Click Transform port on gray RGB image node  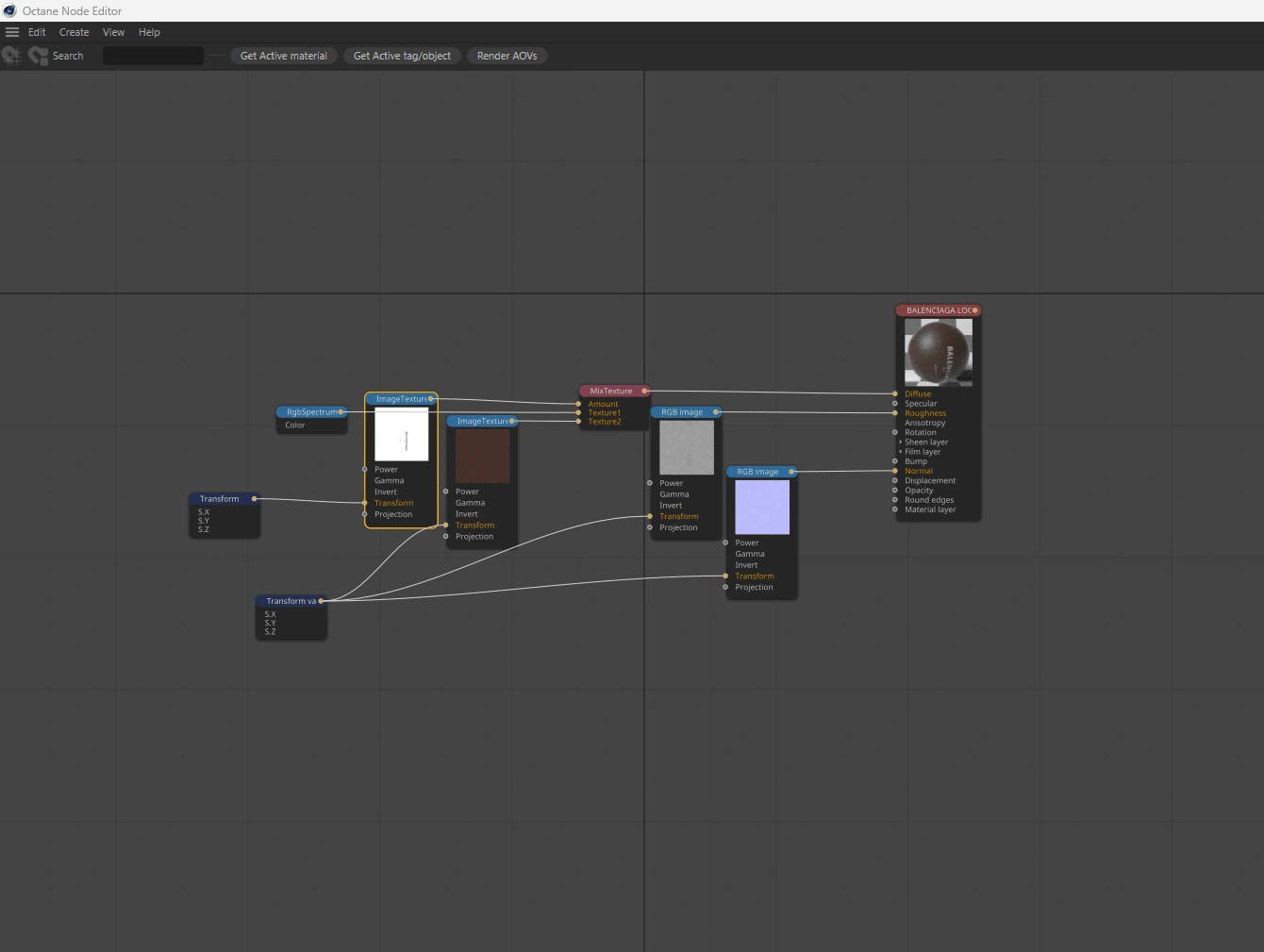[x=650, y=516]
